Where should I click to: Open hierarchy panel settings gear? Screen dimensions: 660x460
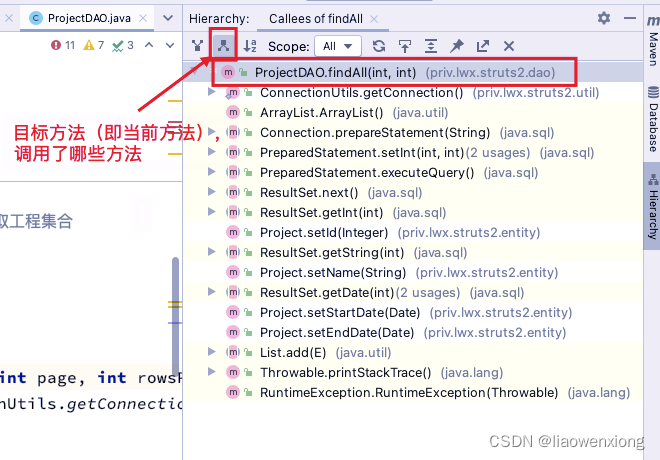[604, 18]
